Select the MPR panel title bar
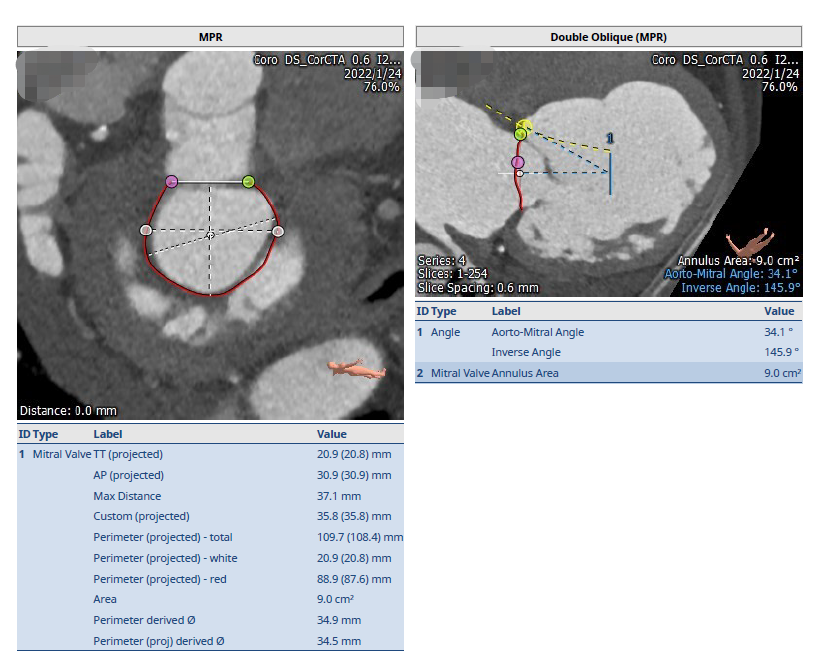 (210, 37)
